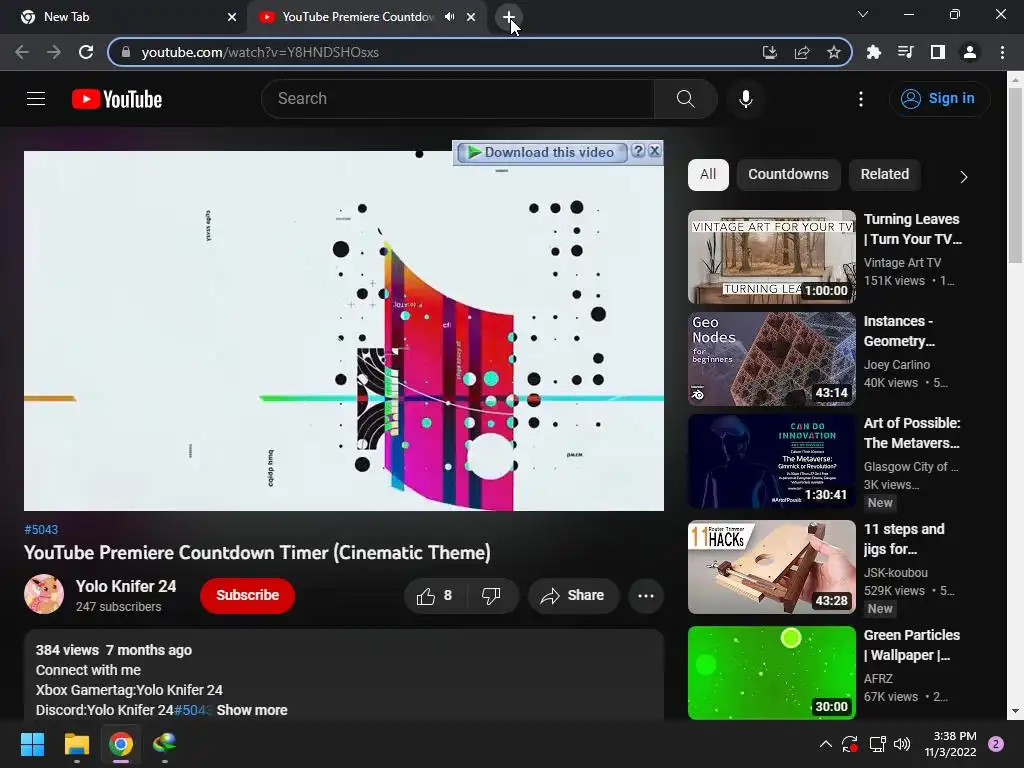Bookmark this page with star icon
This screenshot has height=768, width=1024.
[x=833, y=52]
